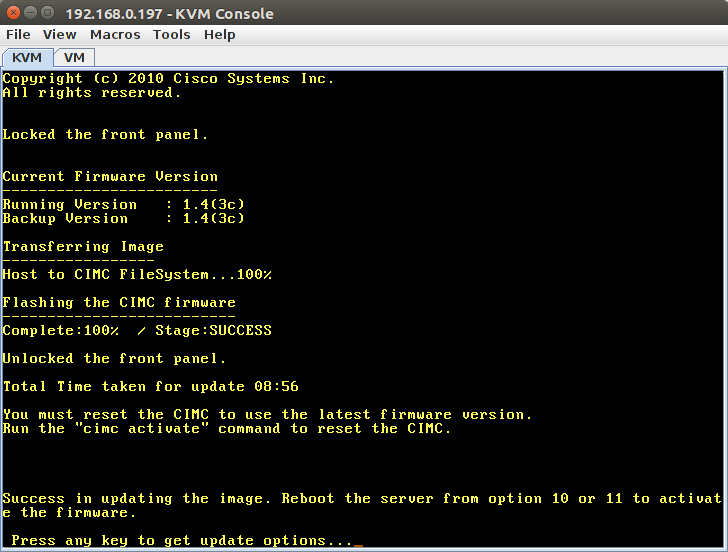Open the Macros menu
Screen dimensions: 728x552
tap(115, 35)
